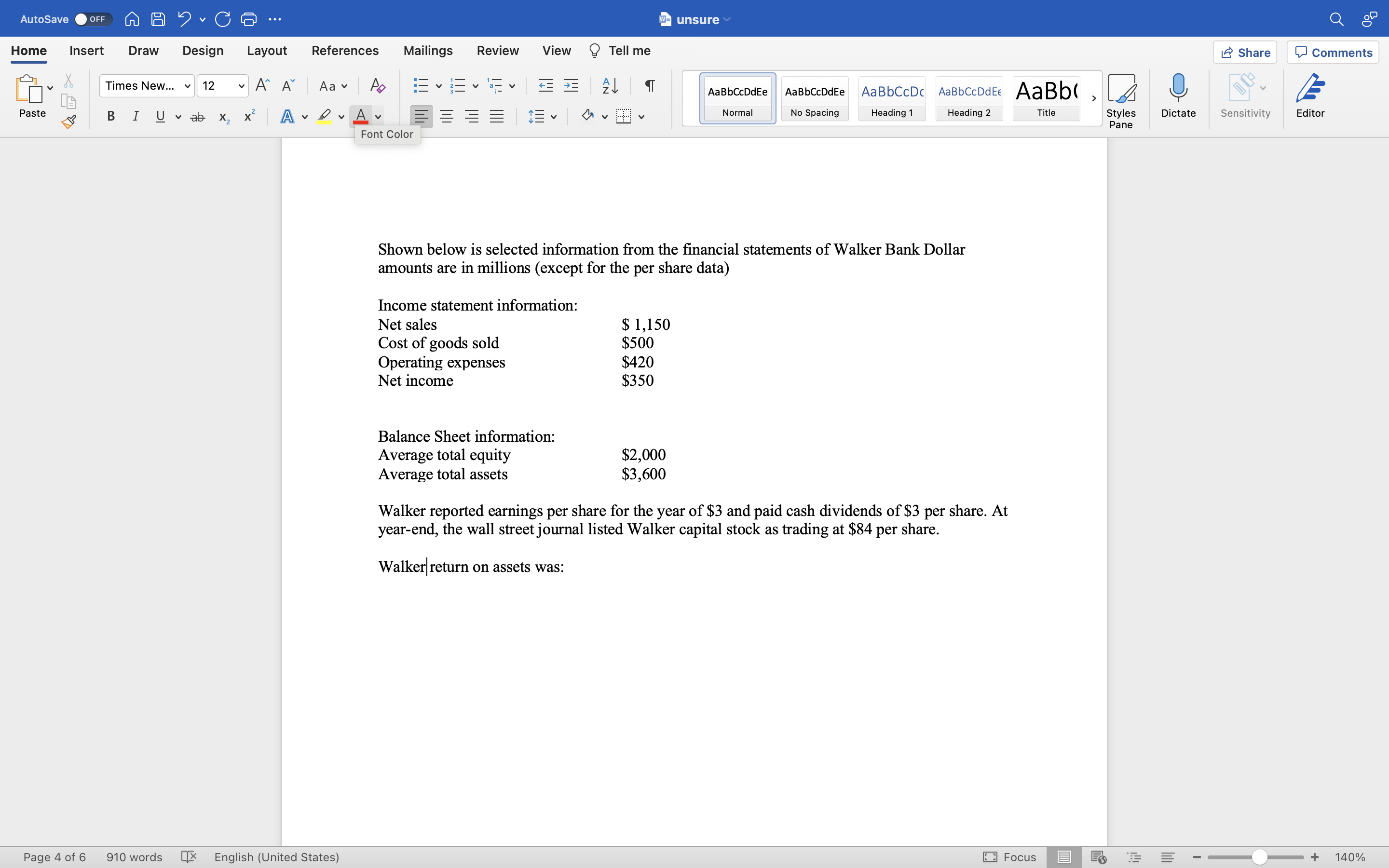Screen dimensions: 1389x868
Task: Switch to the Review tab
Action: coord(497,51)
